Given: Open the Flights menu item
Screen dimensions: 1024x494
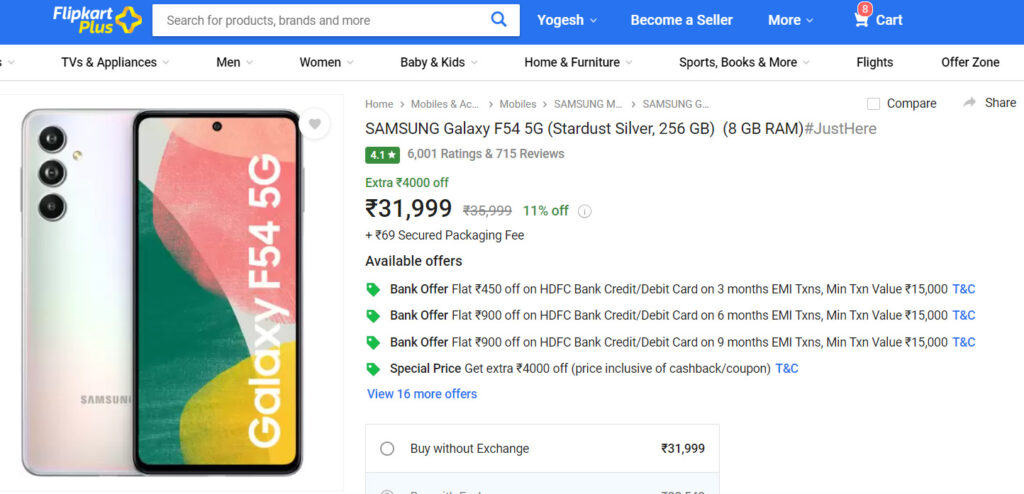Looking at the screenshot, I should 874,63.
